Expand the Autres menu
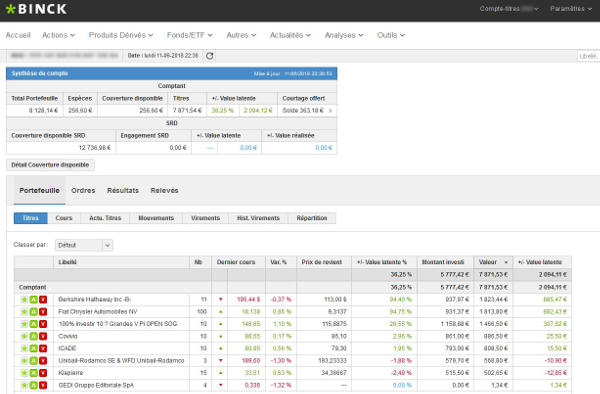This screenshot has width=600, height=394. pyautogui.click(x=241, y=35)
